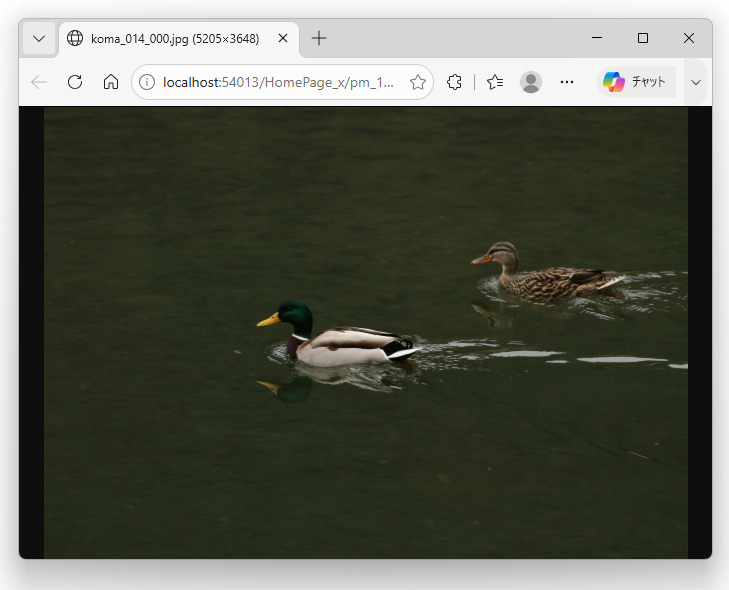Go back with the back arrow
Screen dimensions: 729x590
(x=39, y=82)
